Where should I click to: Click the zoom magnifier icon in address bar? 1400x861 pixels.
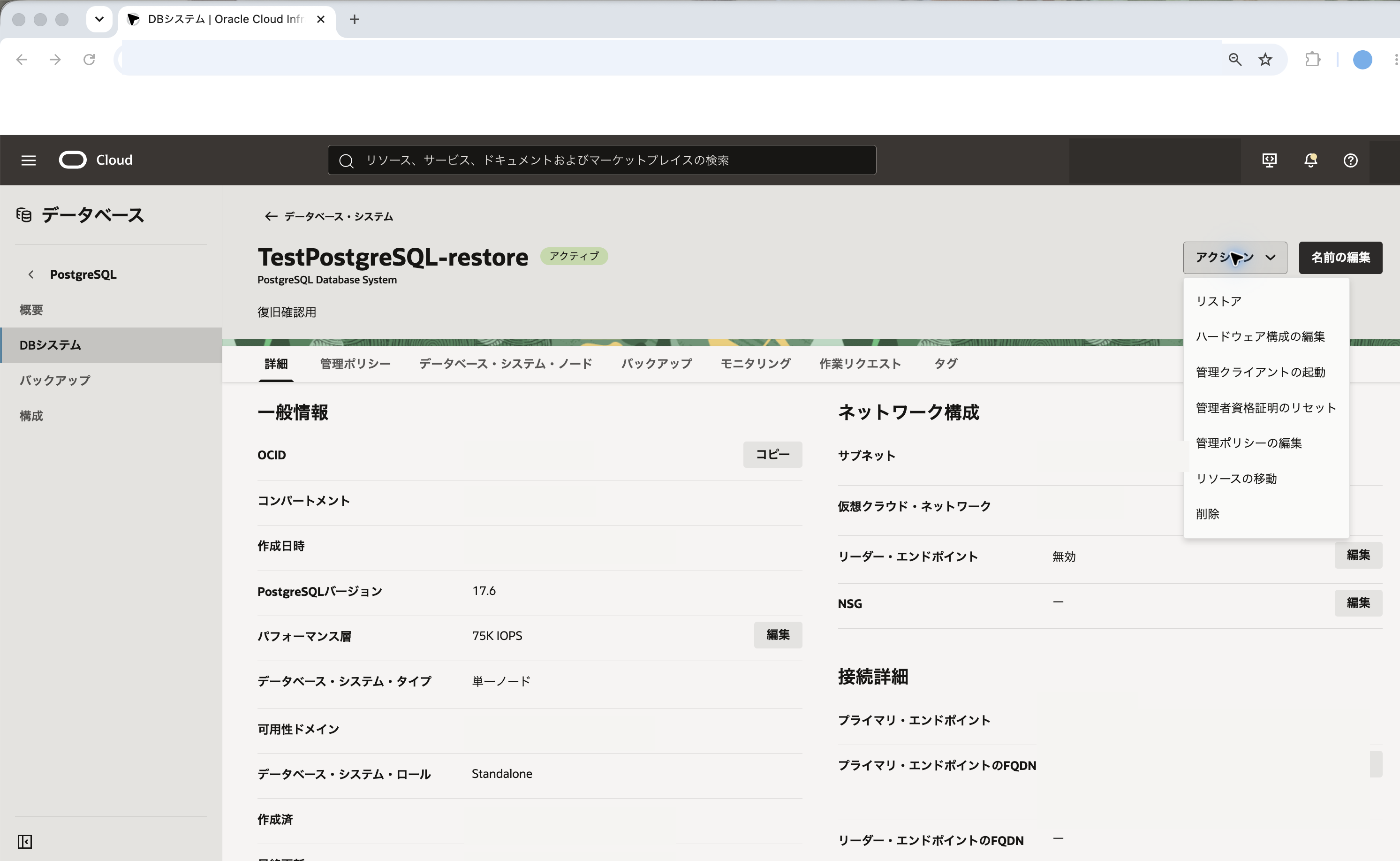(1234, 59)
